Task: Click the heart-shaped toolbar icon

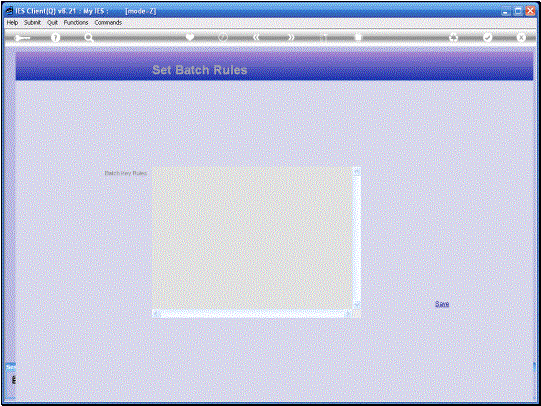Action: (190, 37)
